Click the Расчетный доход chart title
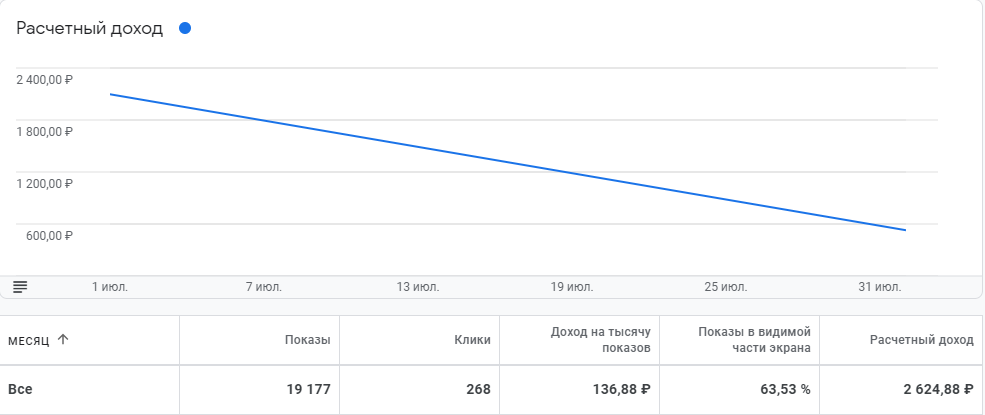 [x=89, y=28]
